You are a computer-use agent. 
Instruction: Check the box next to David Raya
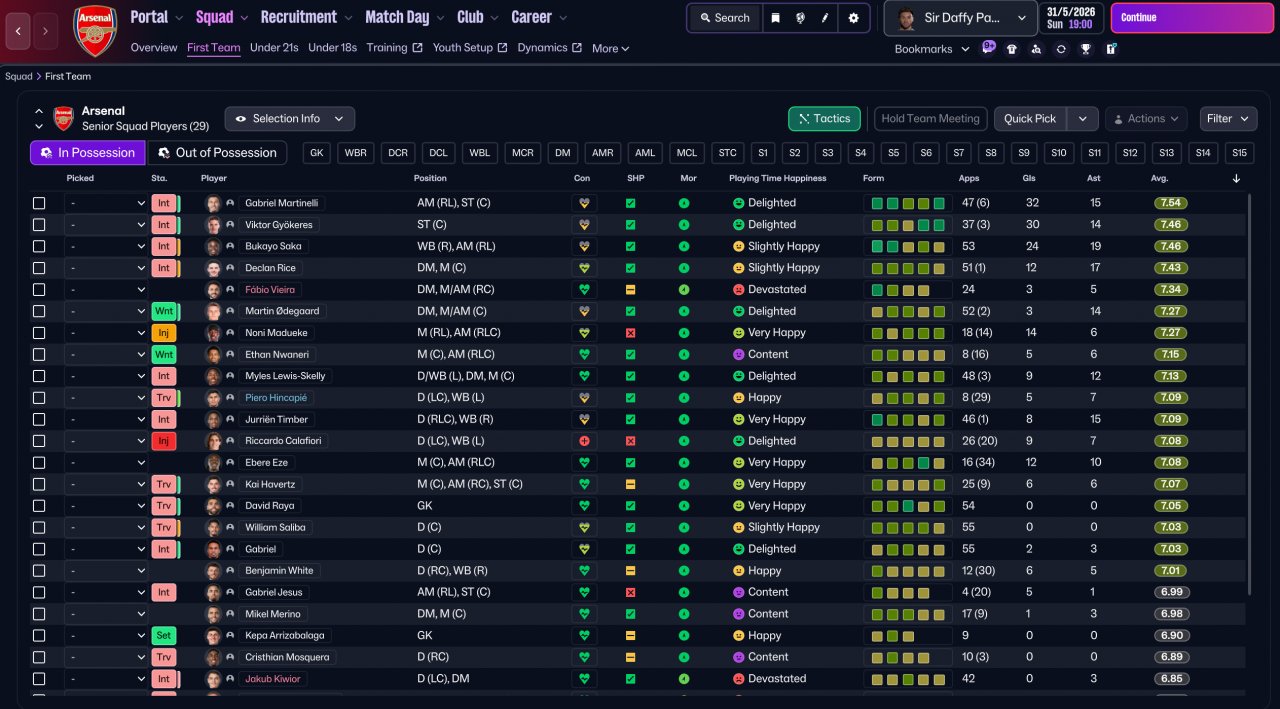point(39,506)
